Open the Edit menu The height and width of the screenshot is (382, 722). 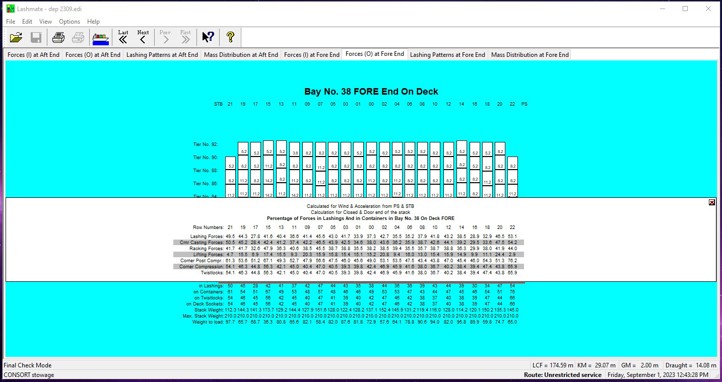(27, 22)
